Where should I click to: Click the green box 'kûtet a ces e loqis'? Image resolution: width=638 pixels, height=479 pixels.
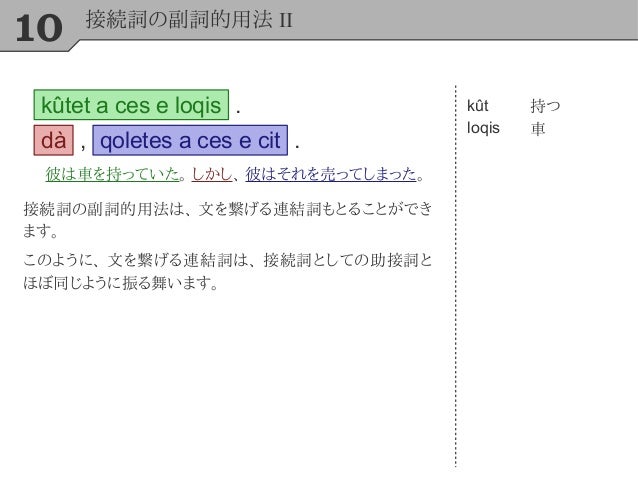pyautogui.click(x=131, y=105)
